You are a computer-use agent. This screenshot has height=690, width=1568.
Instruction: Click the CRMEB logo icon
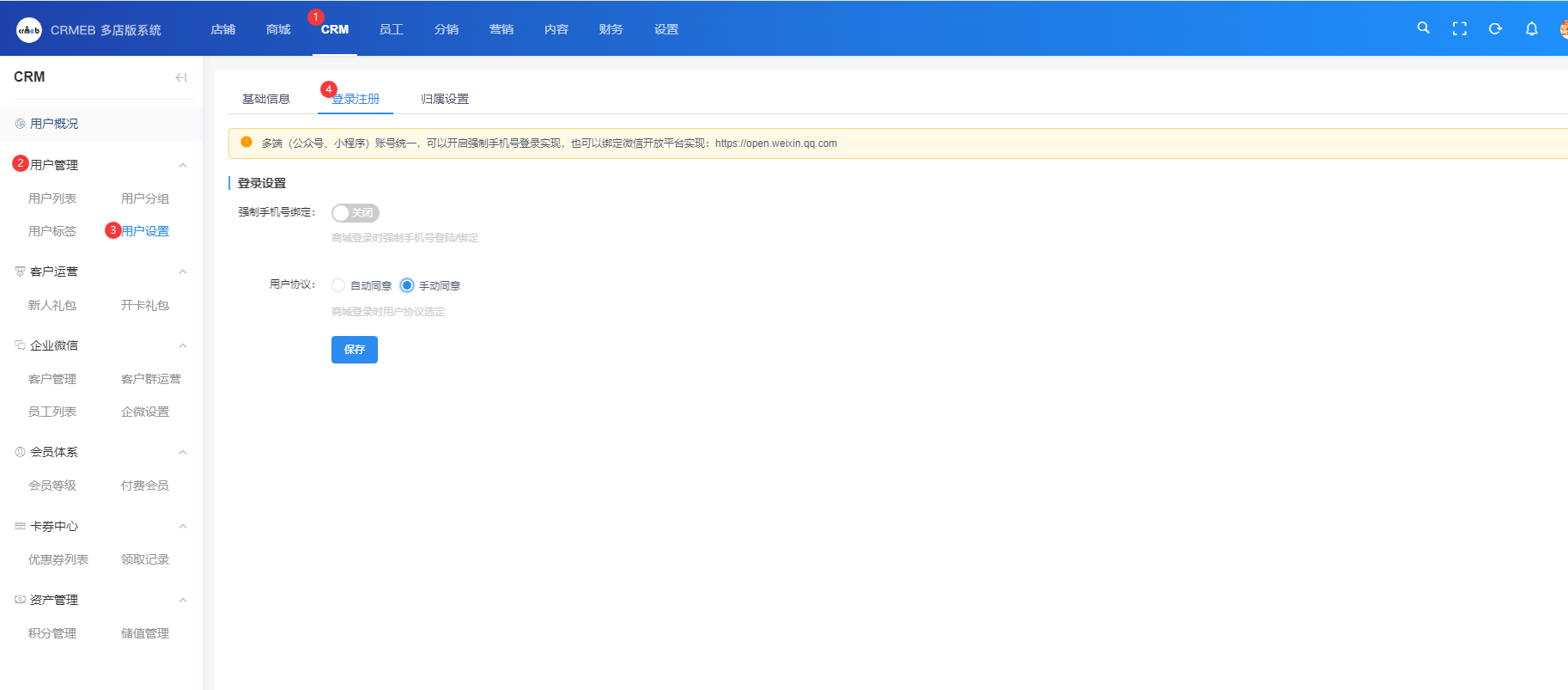pos(29,30)
